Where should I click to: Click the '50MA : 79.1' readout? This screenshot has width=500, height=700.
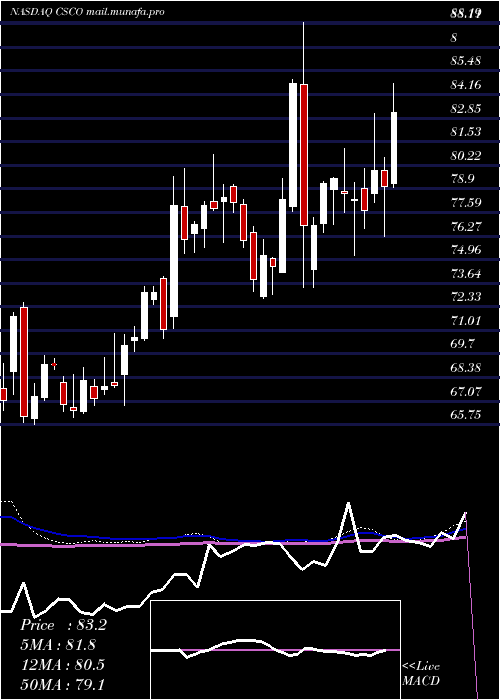[x=62, y=684]
